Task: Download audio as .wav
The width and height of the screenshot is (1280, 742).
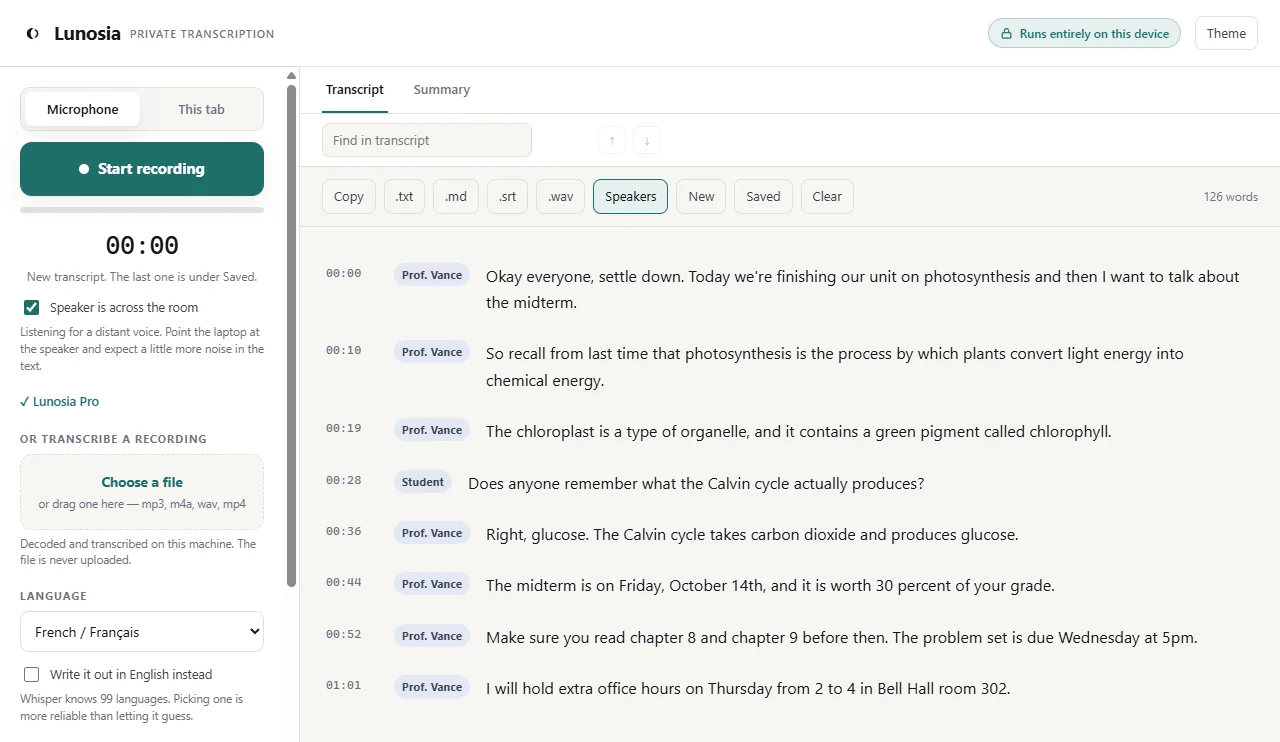Action: pyautogui.click(x=560, y=196)
